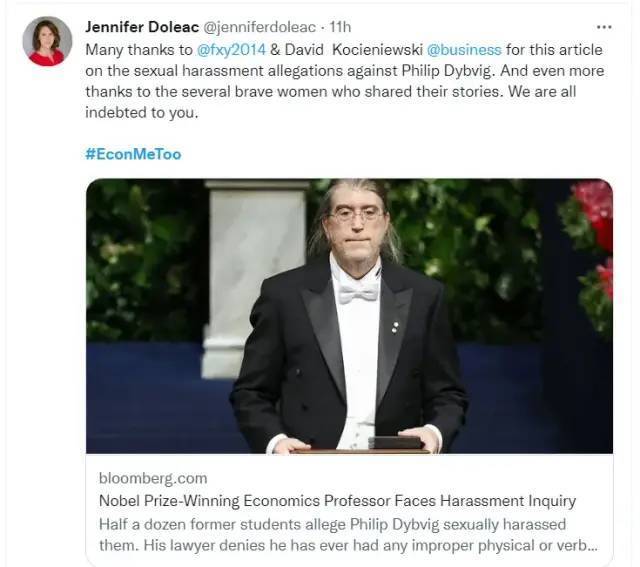The width and height of the screenshot is (640, 567).
Task: Click the @jenniferdoleac handle
Action: 259,26
